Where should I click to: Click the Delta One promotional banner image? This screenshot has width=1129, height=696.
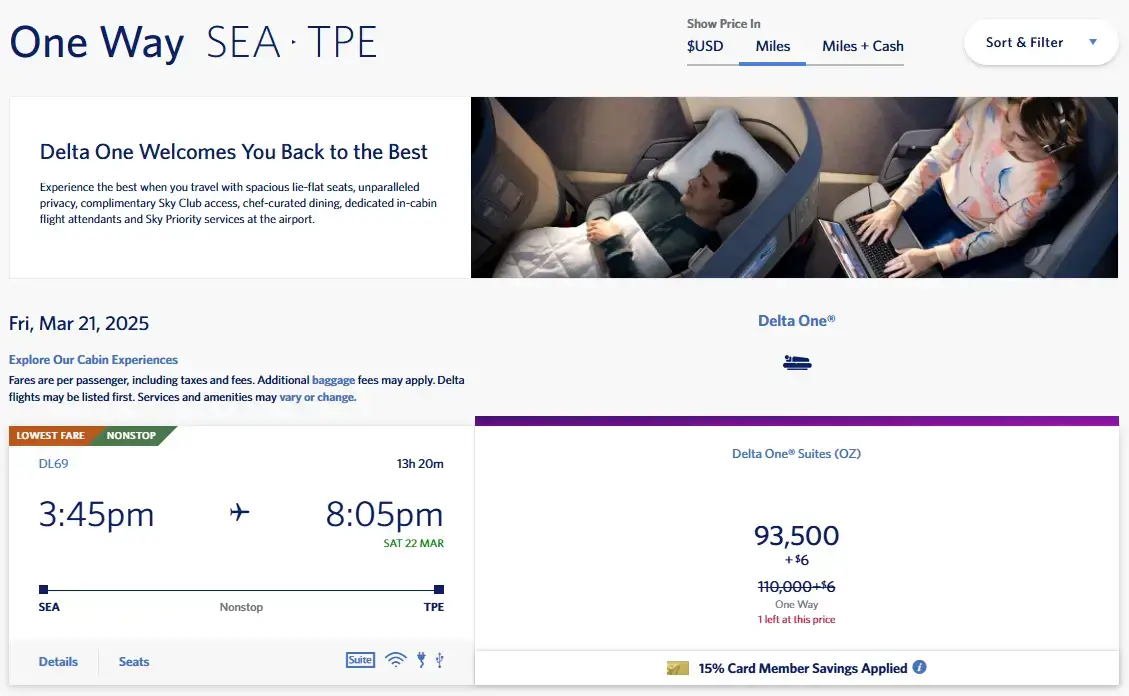pos(794,187)
